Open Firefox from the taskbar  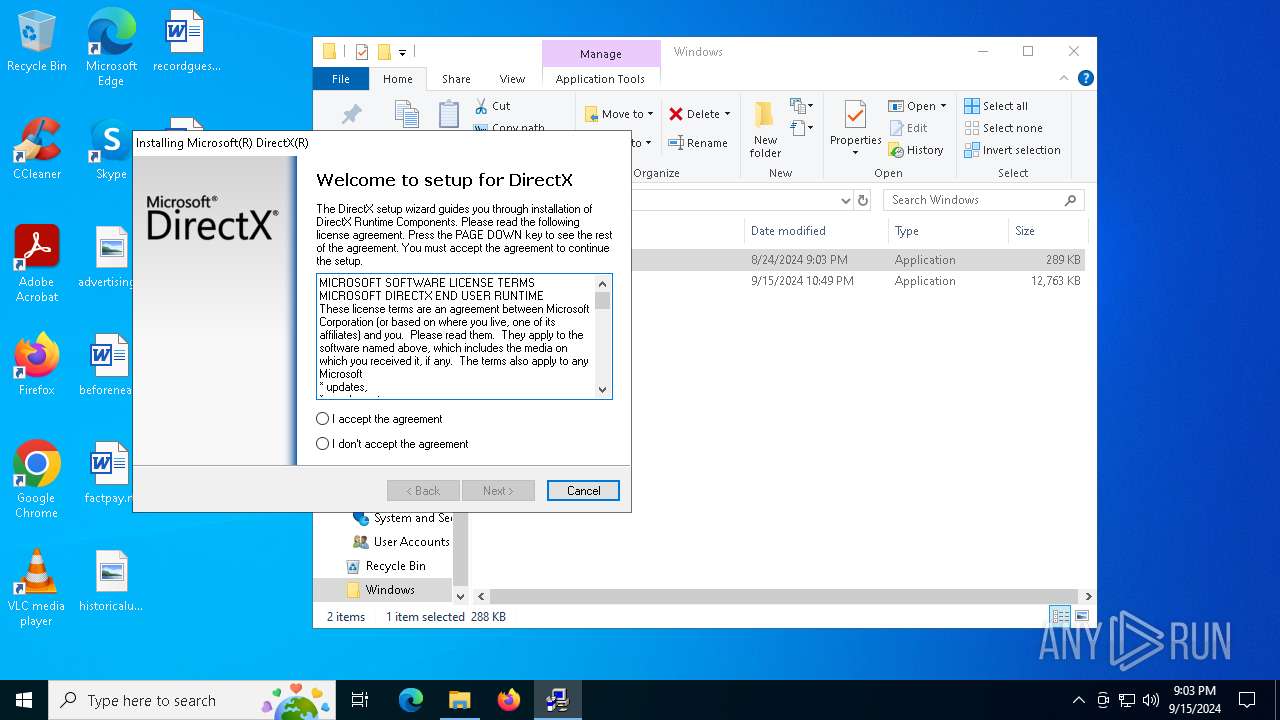[x=509, y=700]
